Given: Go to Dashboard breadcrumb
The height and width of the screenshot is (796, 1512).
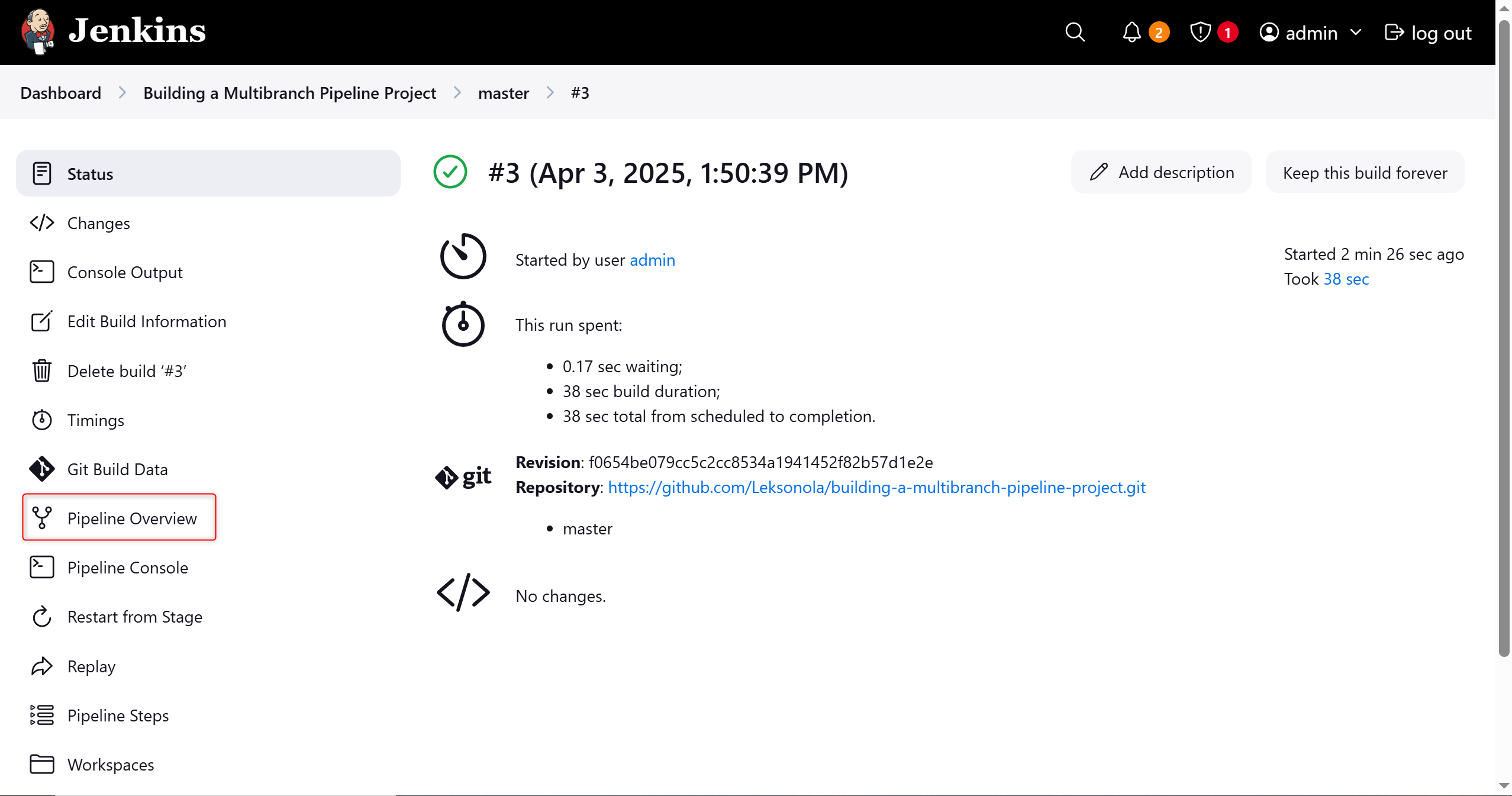Looking at the screenshot, I should [60, 92].
